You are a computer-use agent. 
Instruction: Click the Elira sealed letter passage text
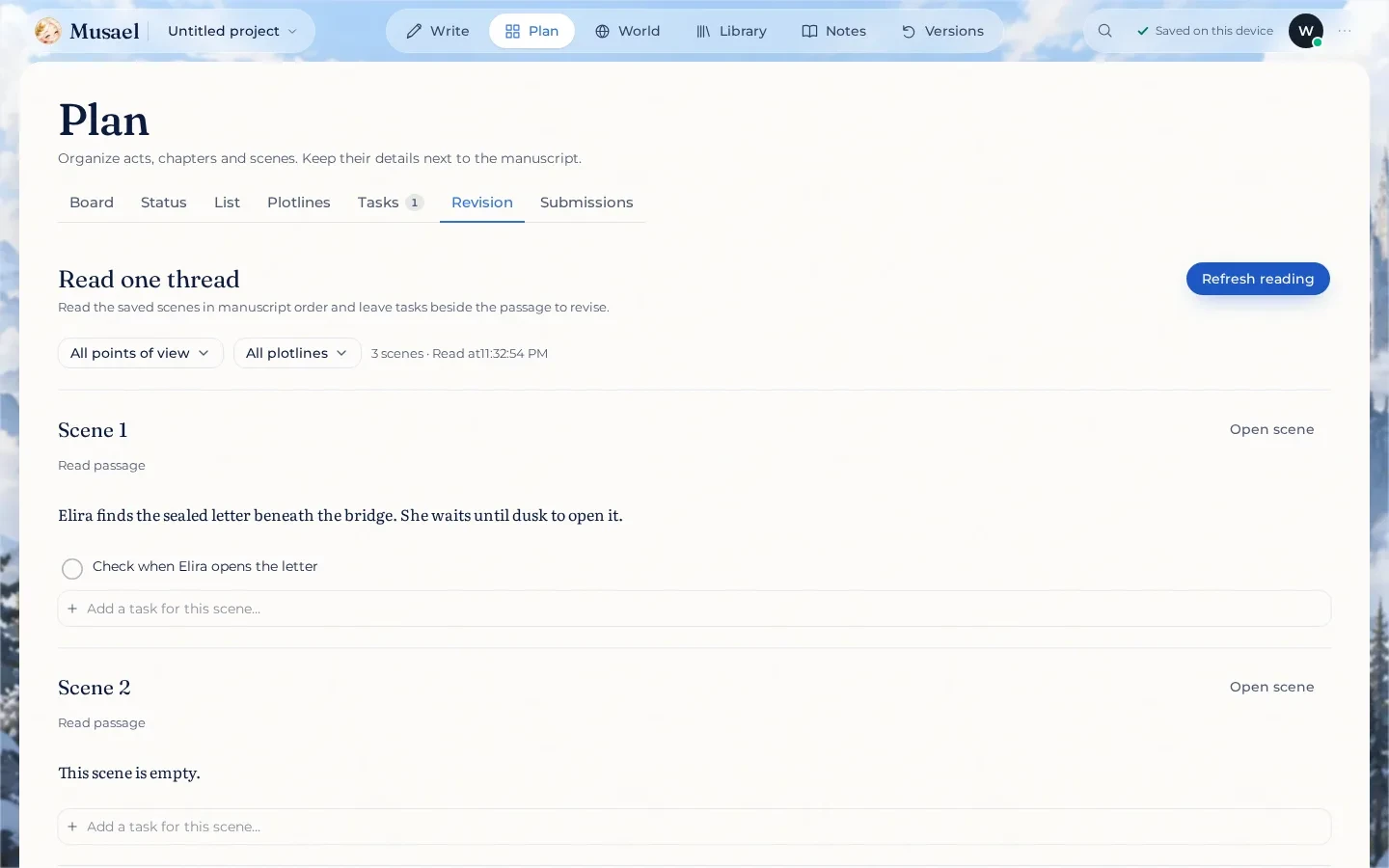coord(340,515)
